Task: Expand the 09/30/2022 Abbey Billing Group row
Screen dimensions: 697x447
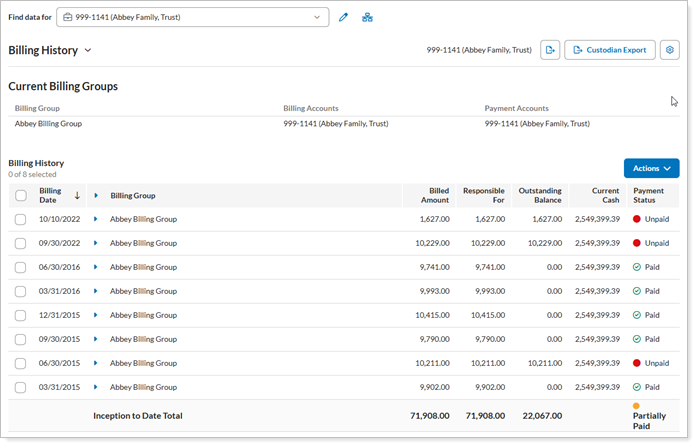Action: point(96,243)
